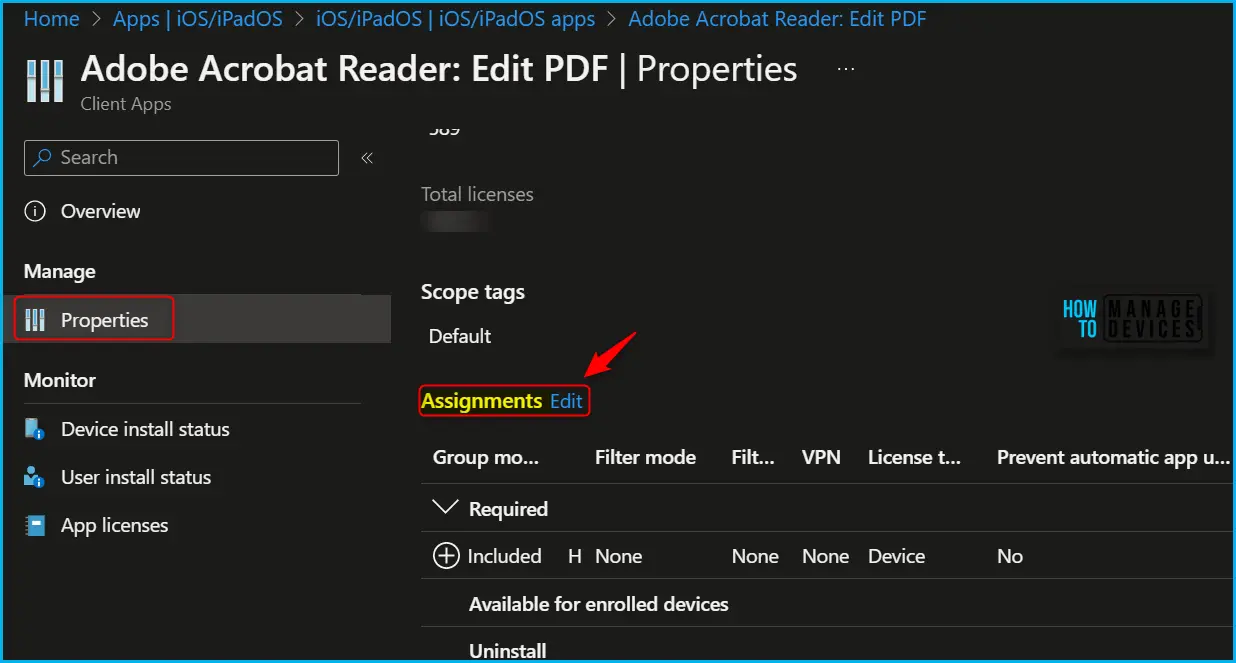Image resolution: width=1236 pixels, height=663 pixels.
Task: Click the VPN column header
Action: pyautogui.click(x=821, y=458)
